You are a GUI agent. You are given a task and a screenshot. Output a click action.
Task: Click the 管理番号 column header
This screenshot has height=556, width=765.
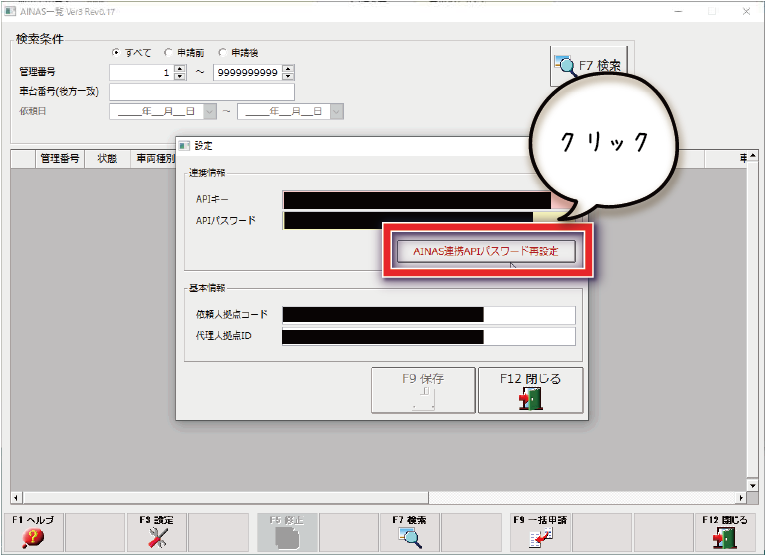60,159
